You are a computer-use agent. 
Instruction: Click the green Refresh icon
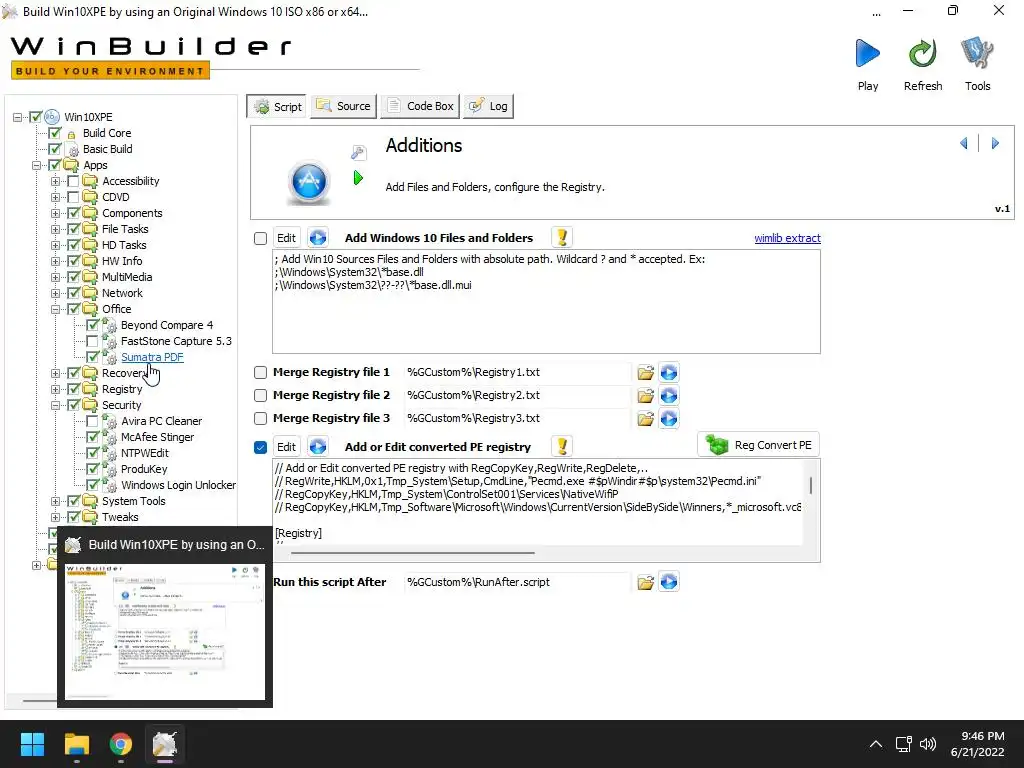click(923, 54)
